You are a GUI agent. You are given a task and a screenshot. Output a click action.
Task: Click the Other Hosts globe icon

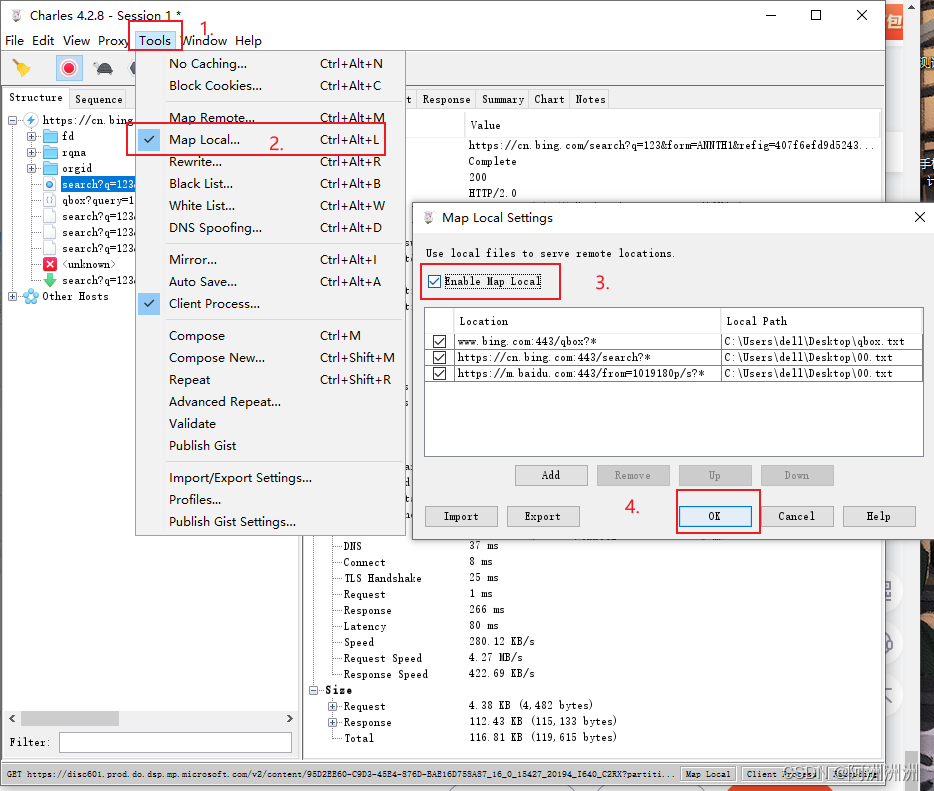[x=31, y=296]
